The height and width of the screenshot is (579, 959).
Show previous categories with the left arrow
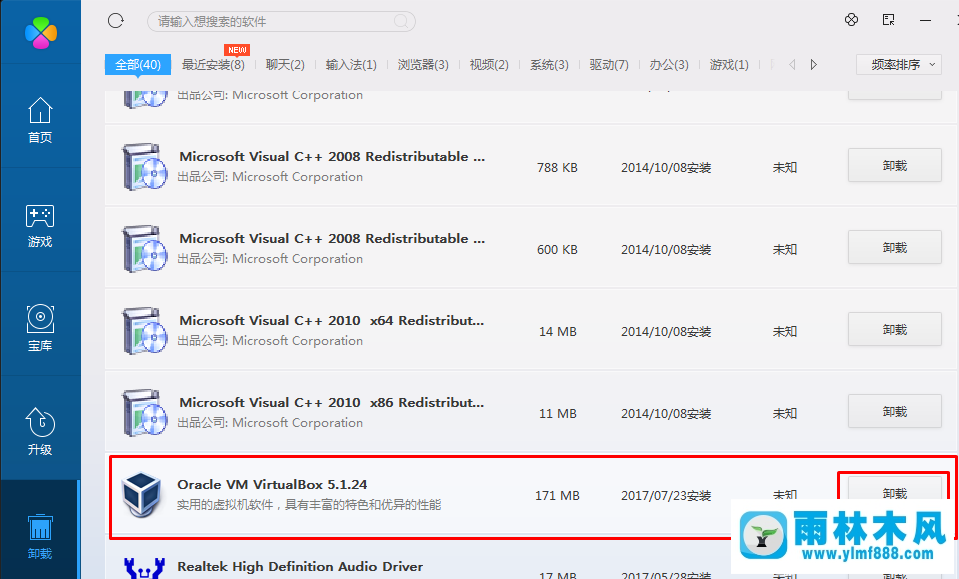(x=792, y=64)
